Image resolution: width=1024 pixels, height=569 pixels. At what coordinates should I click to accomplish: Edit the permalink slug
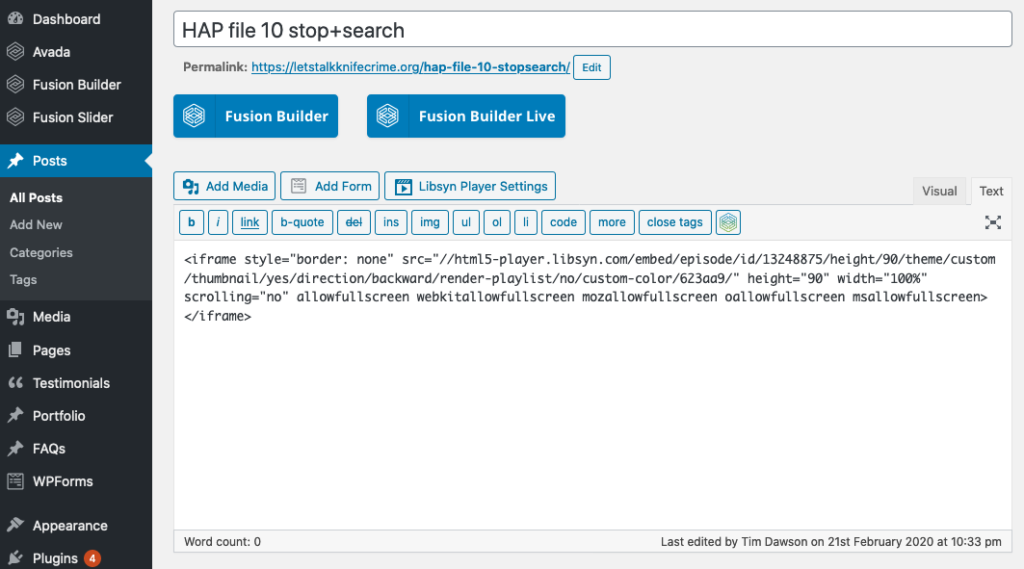tap(592, 67)
